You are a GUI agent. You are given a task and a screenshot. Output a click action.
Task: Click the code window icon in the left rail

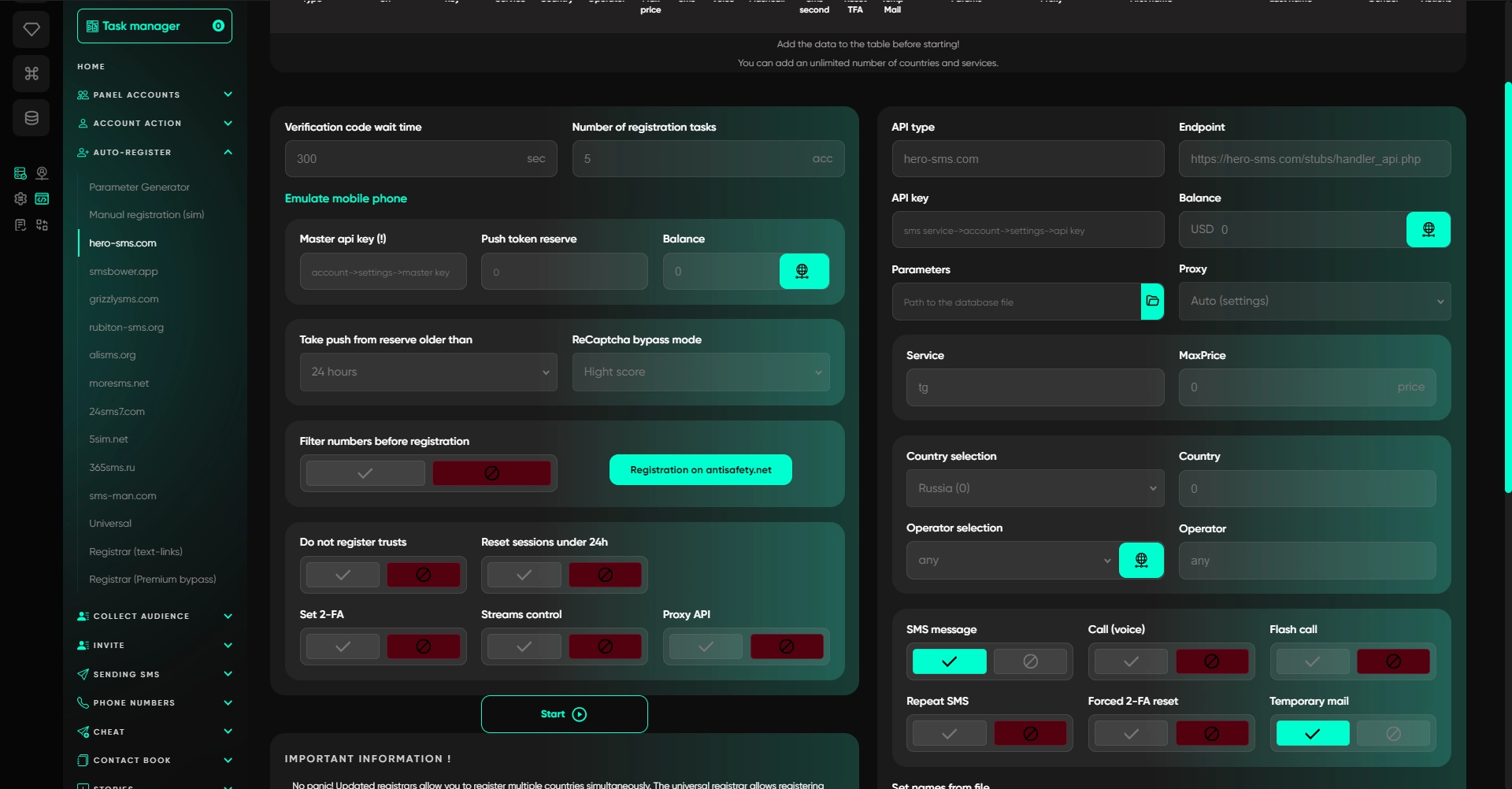click(x=42, y=199)
